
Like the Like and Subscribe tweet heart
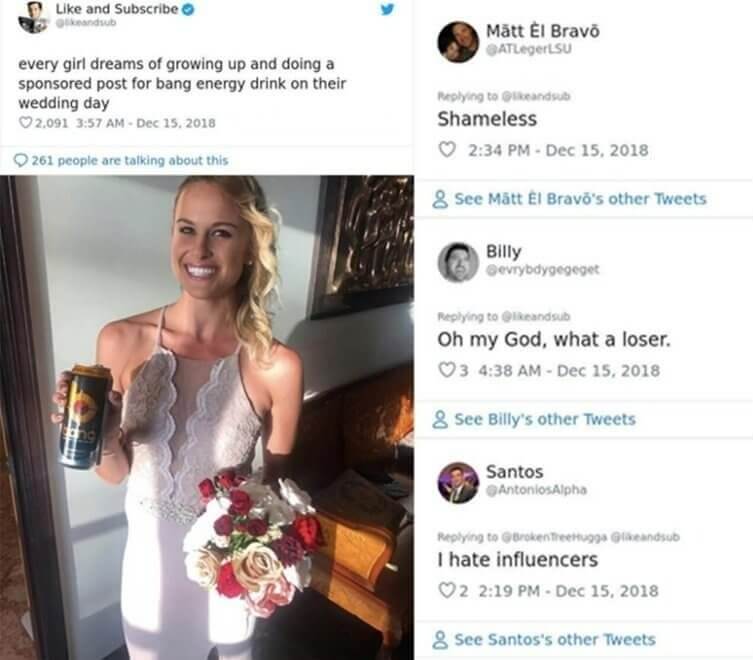pyautogui.click(x=25, y=123)
